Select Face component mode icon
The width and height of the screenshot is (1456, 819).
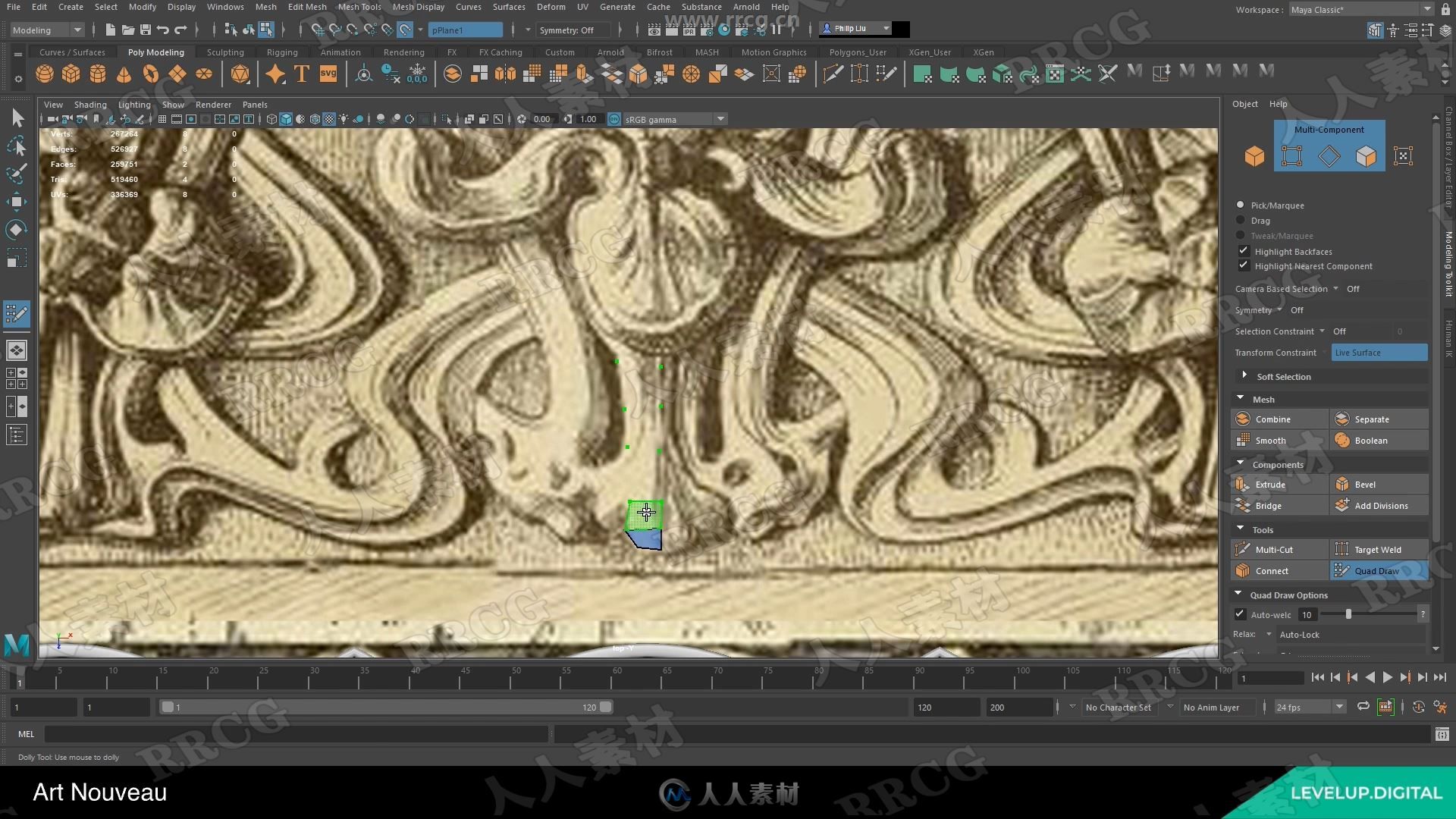(x=1366, y=156)
